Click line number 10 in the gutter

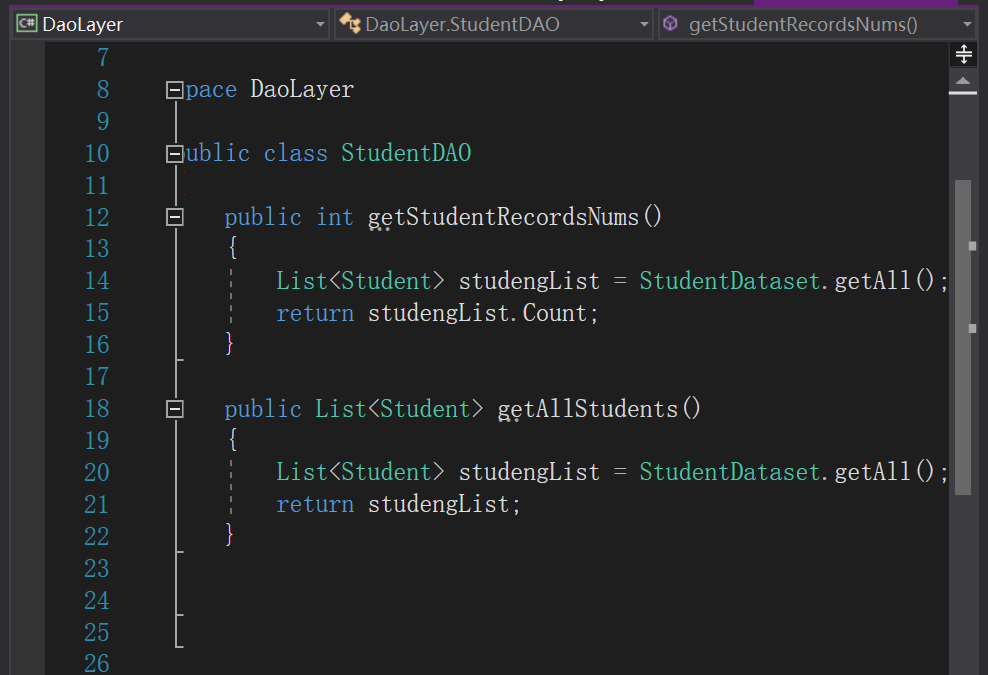tap(97, 154)
